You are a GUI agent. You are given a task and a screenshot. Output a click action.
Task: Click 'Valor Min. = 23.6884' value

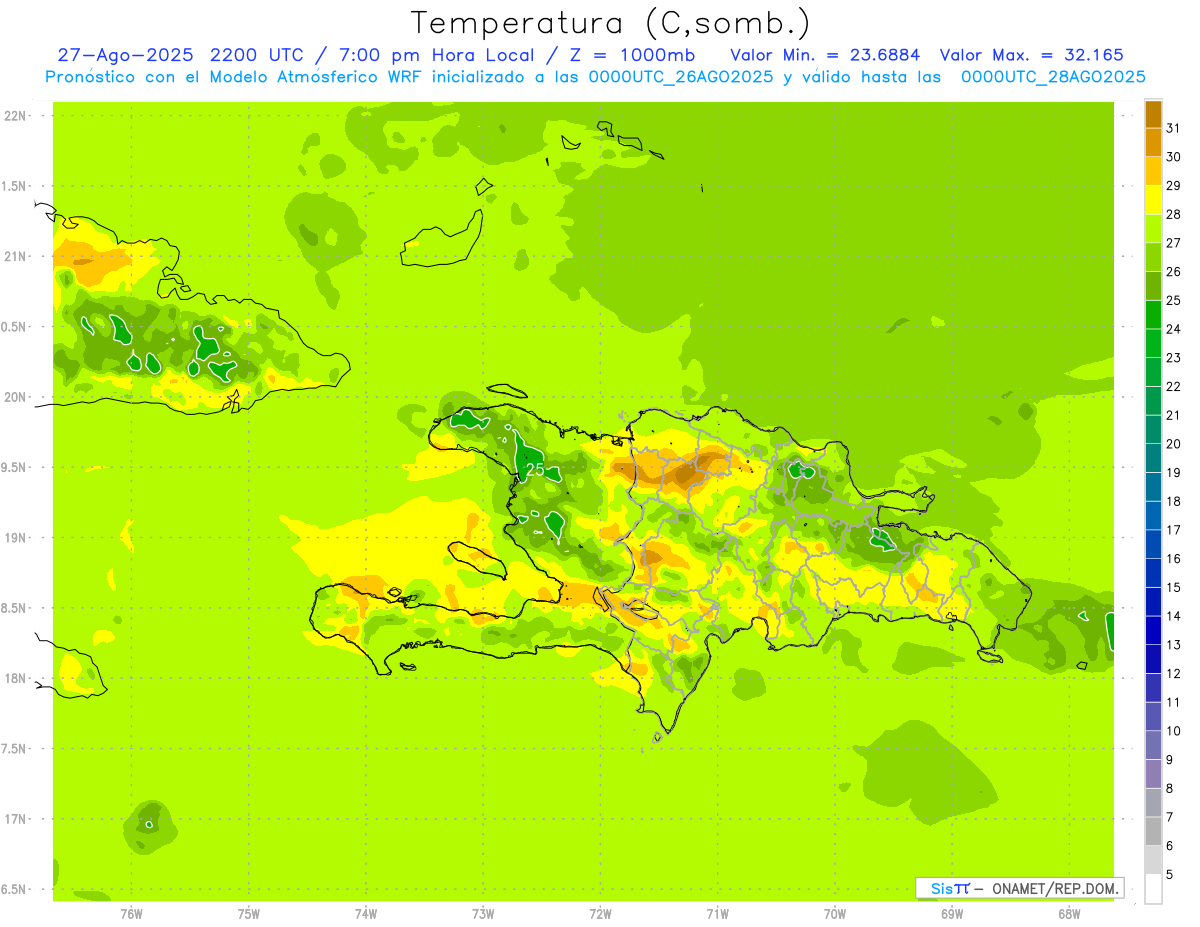coord(826,55)
